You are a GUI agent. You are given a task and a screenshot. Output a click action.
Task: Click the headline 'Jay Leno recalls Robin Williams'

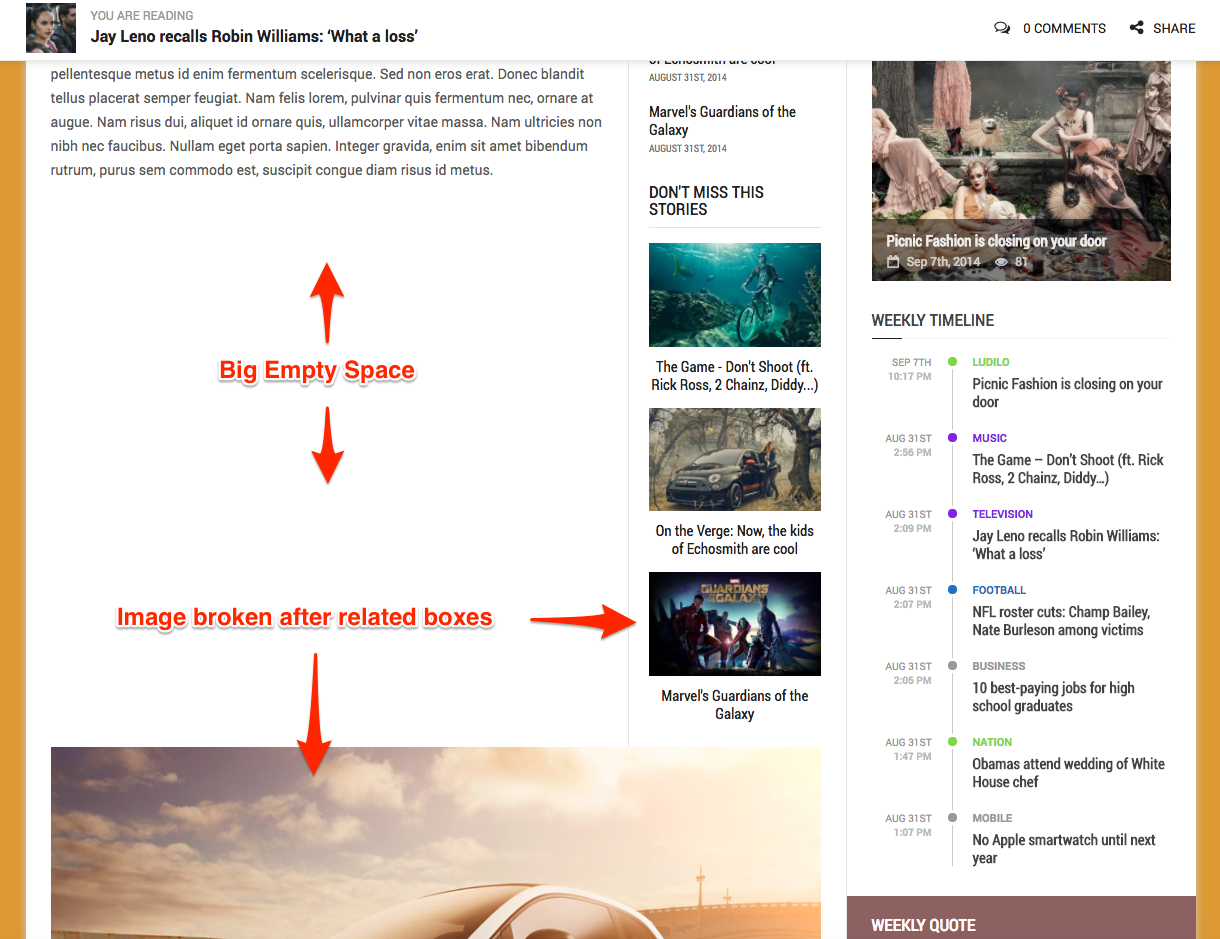tap(254, 37)
